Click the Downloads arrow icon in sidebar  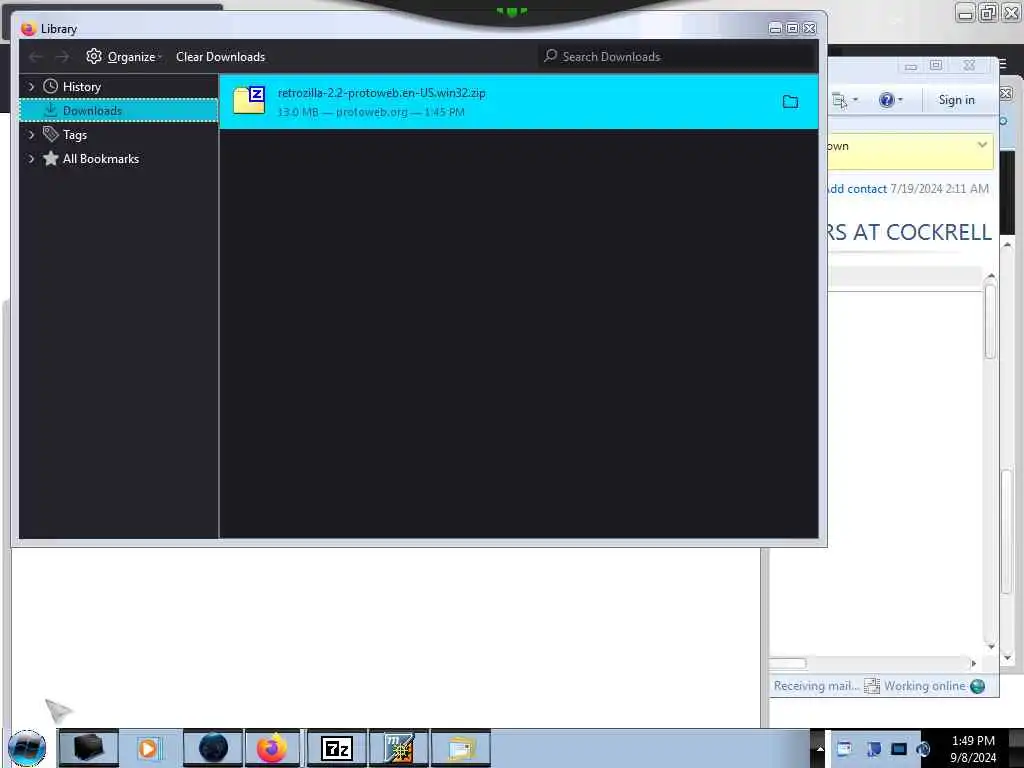pos(50,110)
